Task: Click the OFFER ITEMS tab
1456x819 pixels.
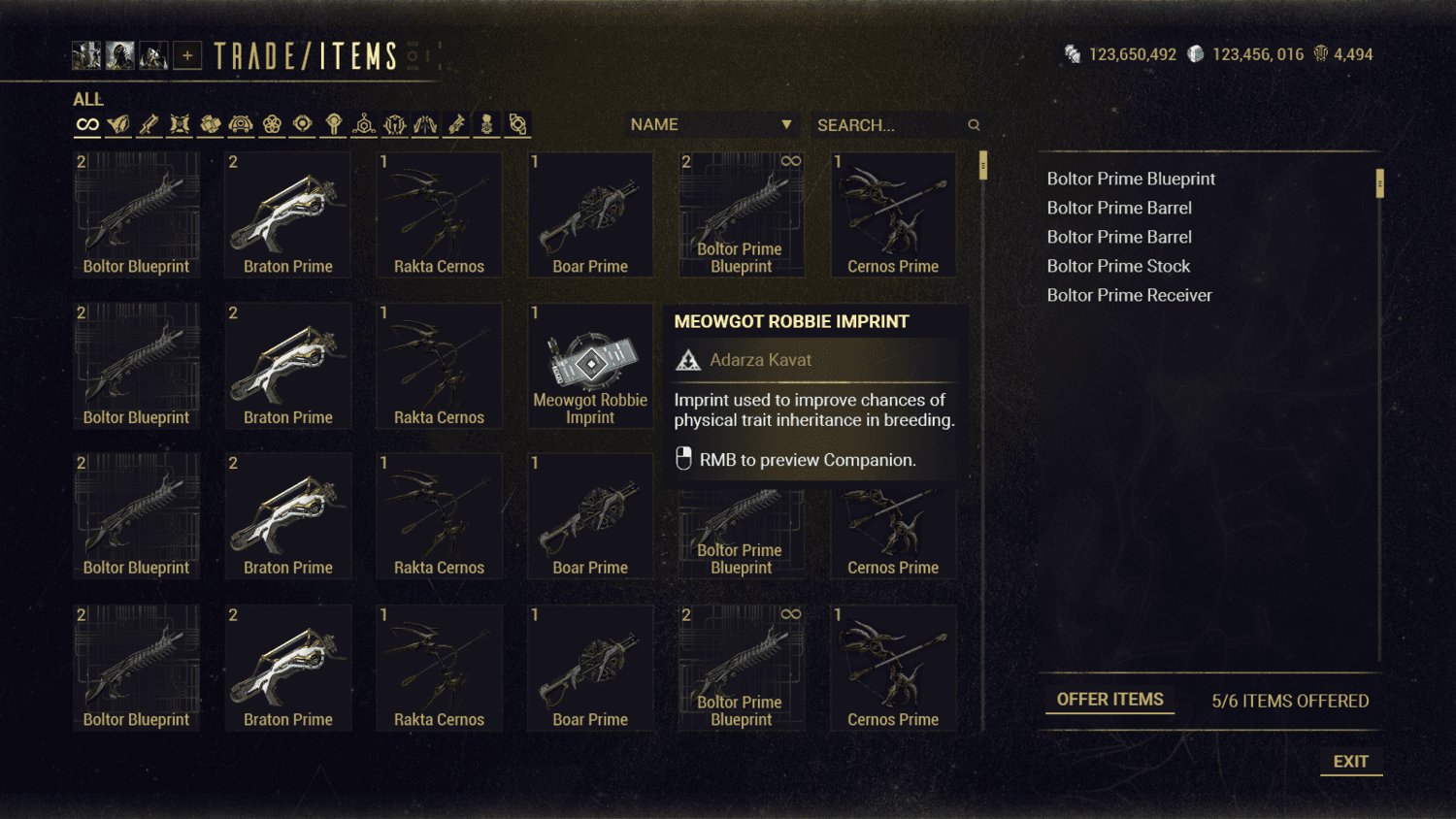Action: (1109, 700)
